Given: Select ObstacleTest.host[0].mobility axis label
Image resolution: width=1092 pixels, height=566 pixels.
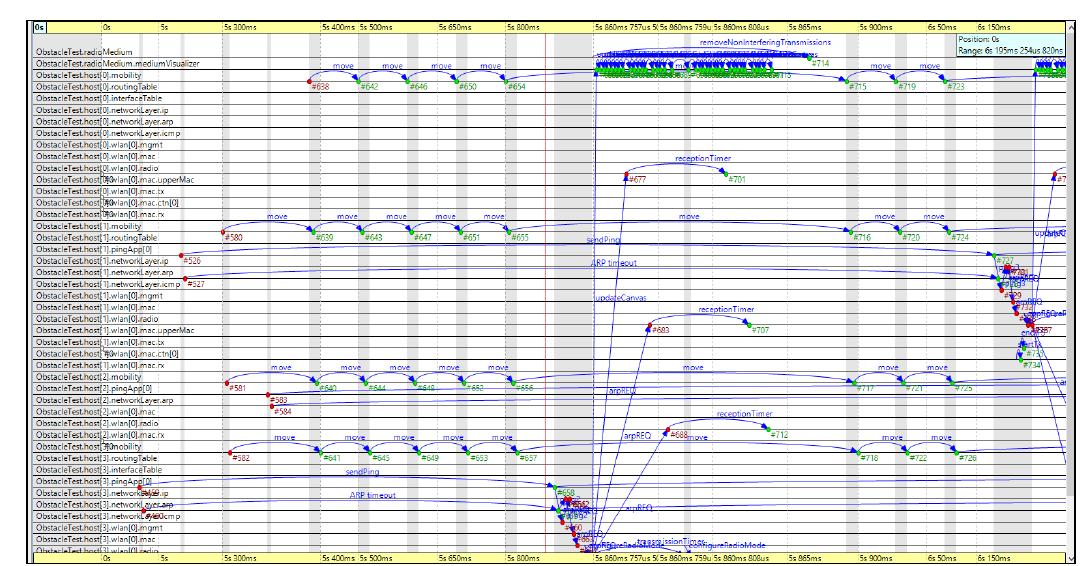Looking at the screenshot, I should pos(88,75).
